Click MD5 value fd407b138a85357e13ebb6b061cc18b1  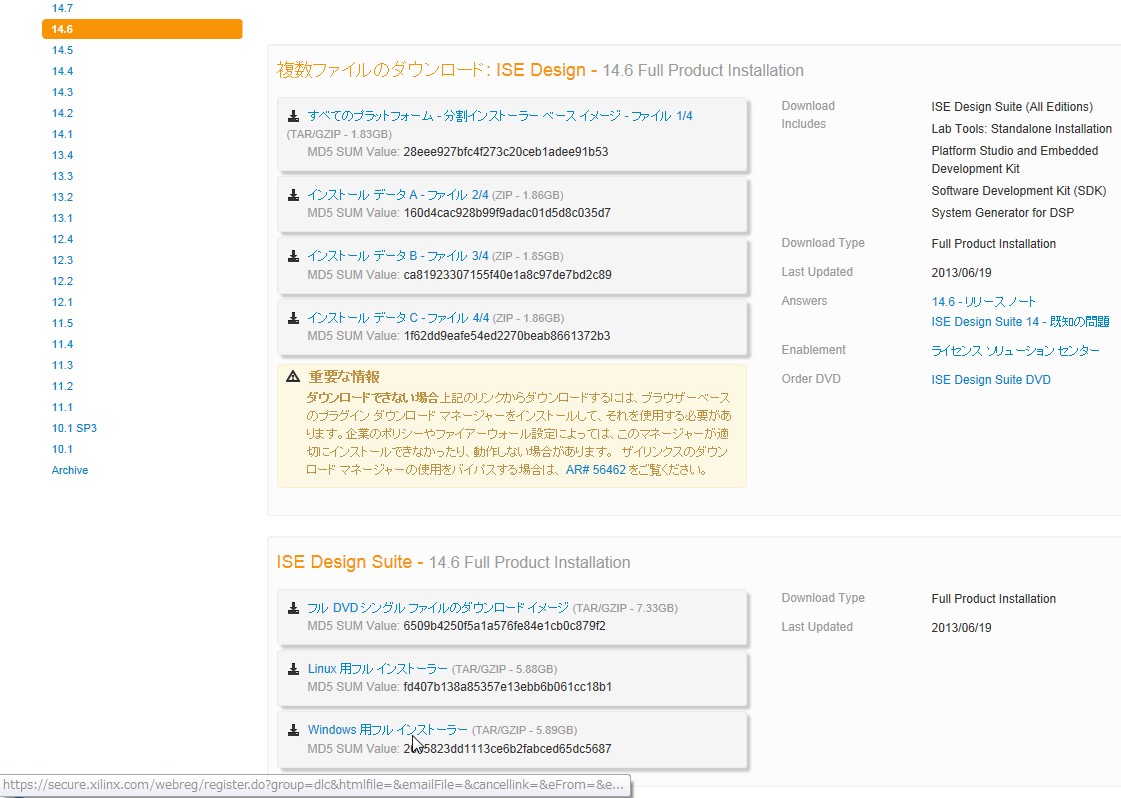click(507, 686)
